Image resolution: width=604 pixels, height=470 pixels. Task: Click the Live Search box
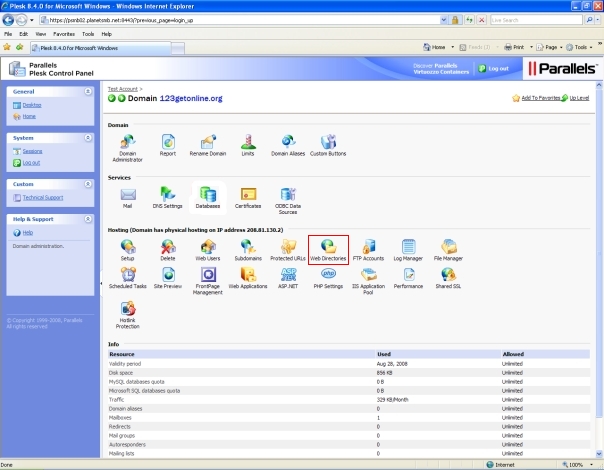pyautogui.click(x=536, y=20)
